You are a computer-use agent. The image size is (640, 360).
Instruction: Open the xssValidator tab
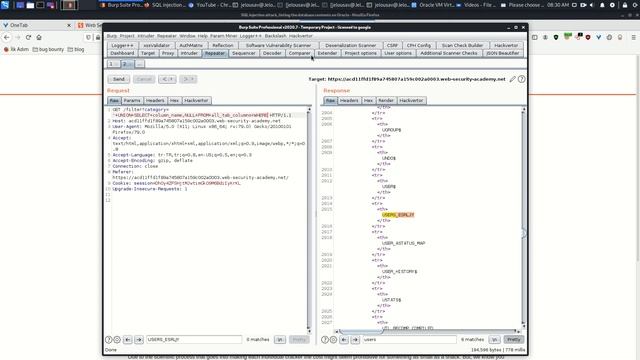point(156,46)
